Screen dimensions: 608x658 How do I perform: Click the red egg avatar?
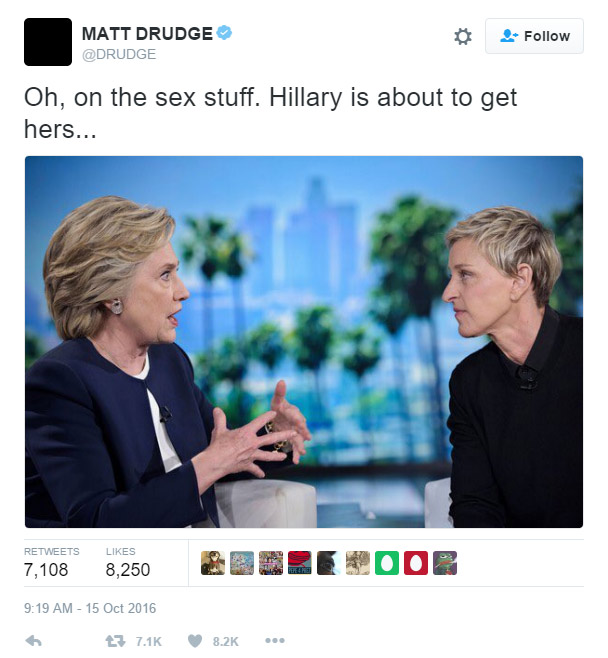click(x=416, y=563)
